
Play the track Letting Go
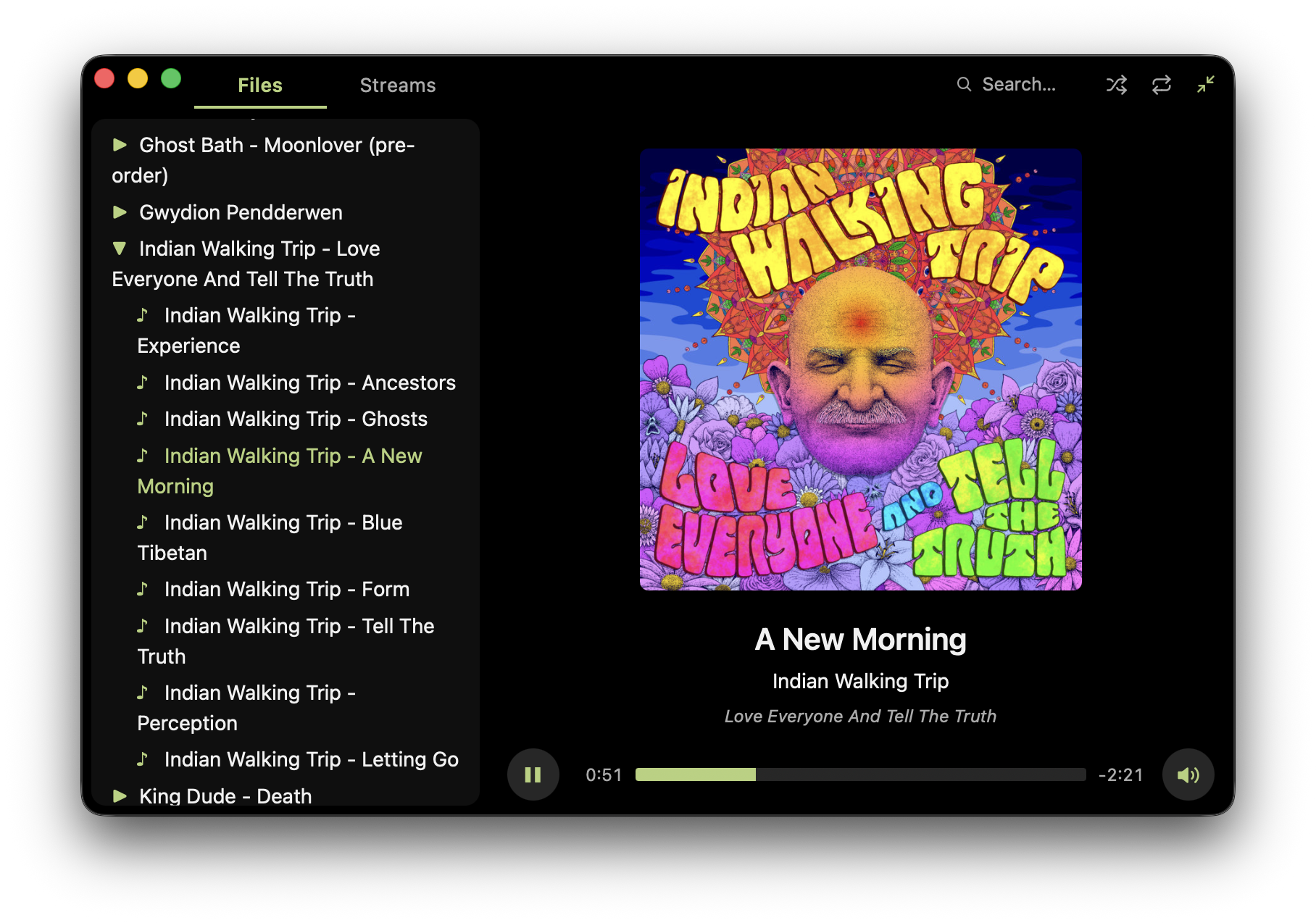[298, 759]
